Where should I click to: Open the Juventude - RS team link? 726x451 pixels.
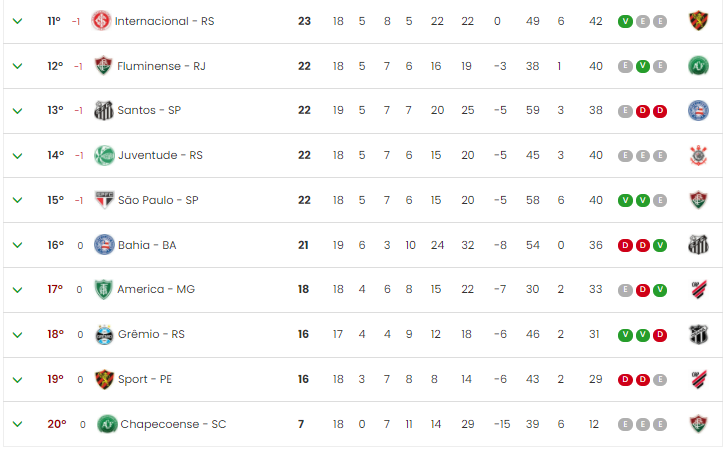[160, 155]
